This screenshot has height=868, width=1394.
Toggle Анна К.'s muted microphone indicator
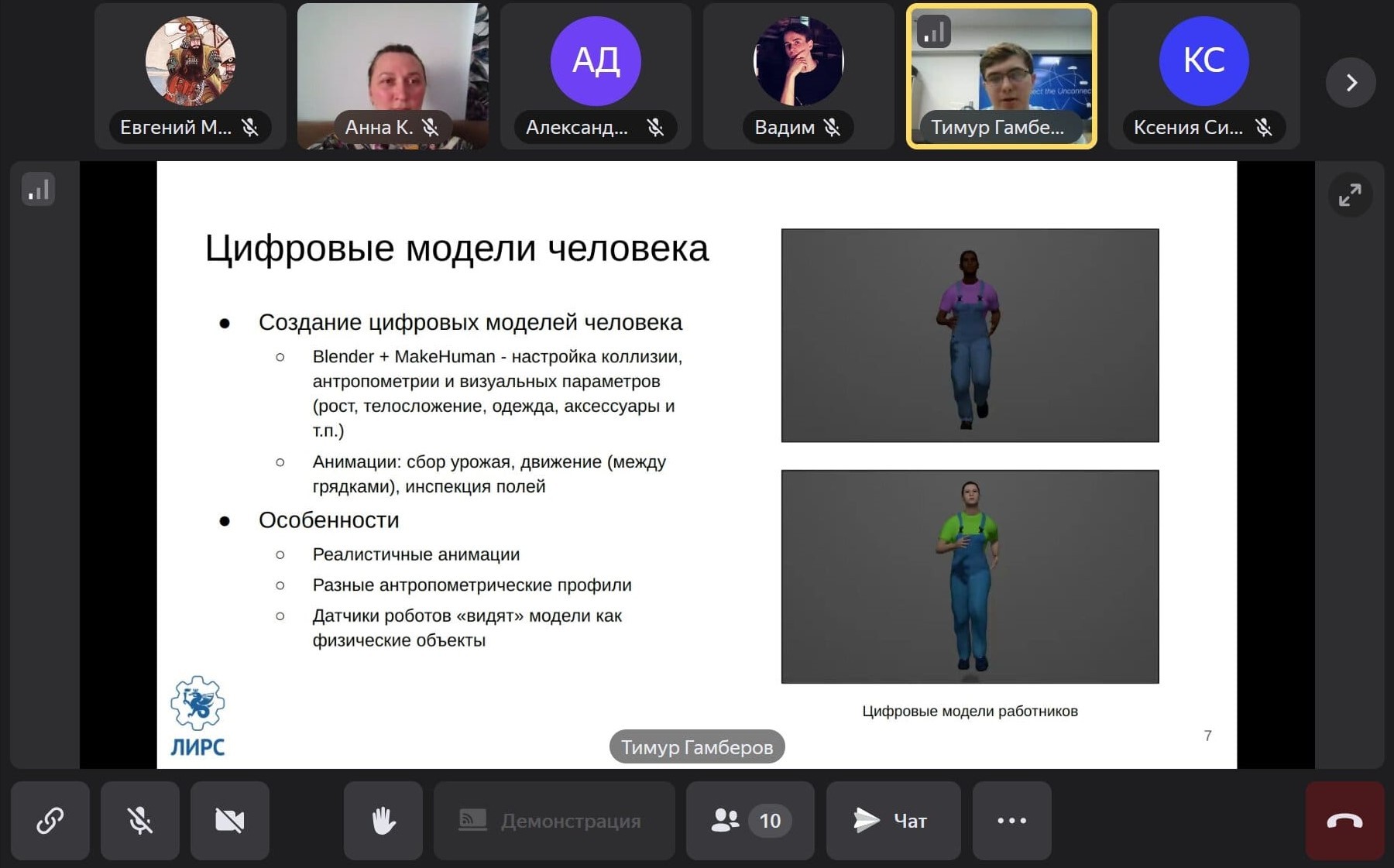click(x=431, y=127)
